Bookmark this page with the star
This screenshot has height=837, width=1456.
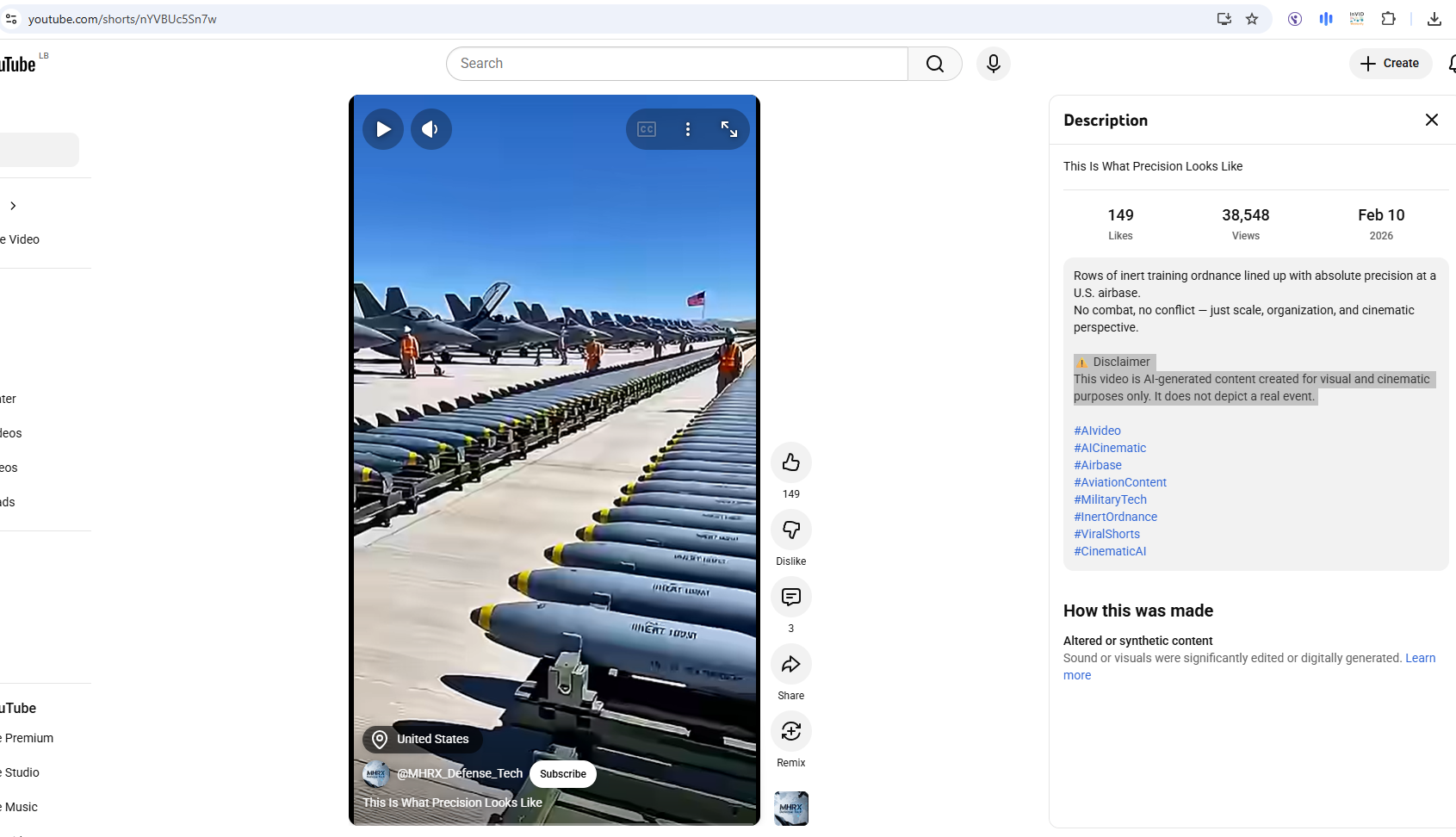coord(1253,19)
